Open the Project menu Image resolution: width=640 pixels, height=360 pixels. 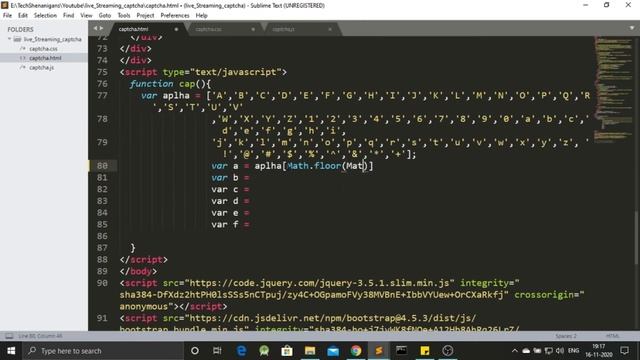[x=145, y=16]
